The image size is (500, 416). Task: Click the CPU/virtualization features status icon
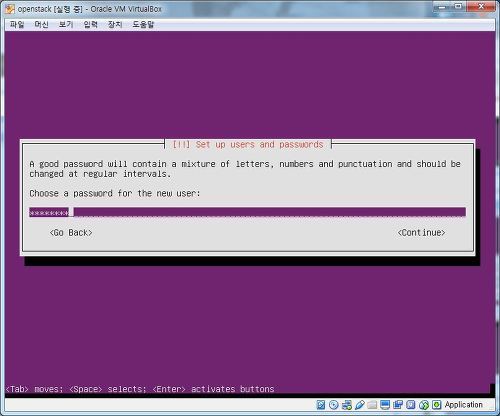(x=411, y=405)
